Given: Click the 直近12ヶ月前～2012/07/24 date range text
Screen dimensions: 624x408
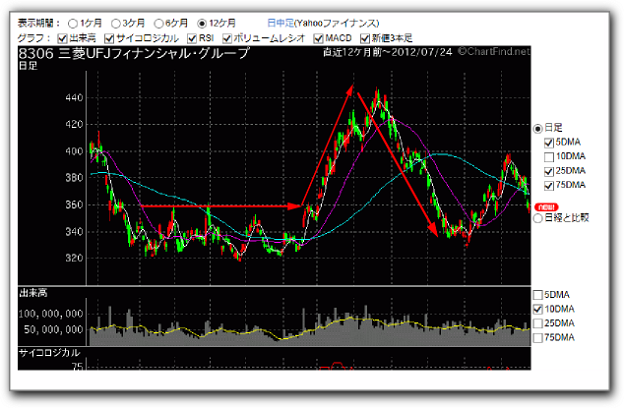Looking at the screenshot, I should 388,52.
